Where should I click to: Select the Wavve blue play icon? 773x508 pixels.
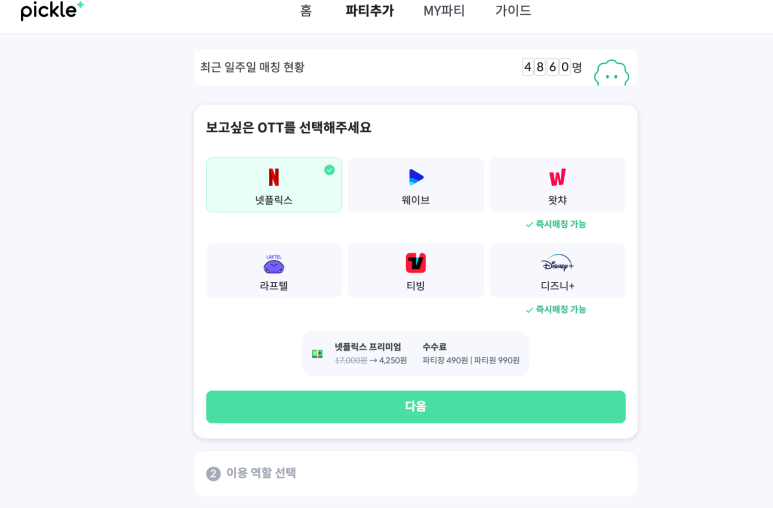[416, 177]
